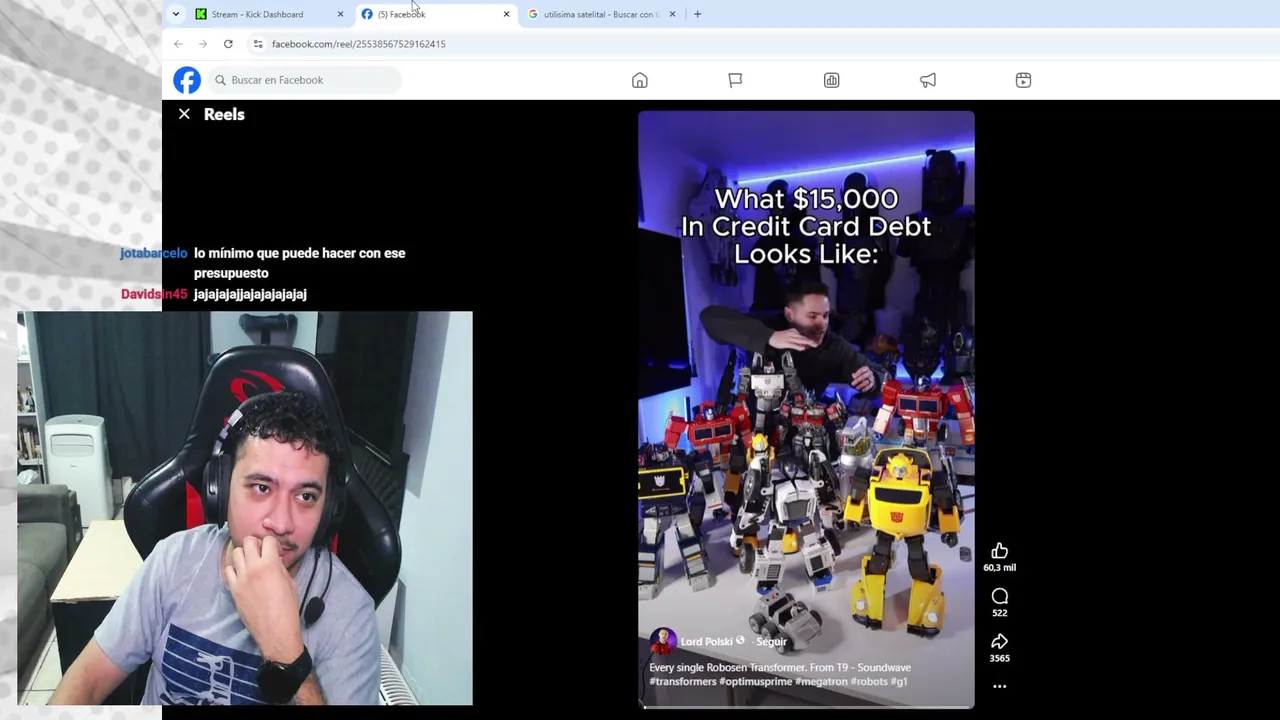
Task: Open Pages via the flag icon
Action: point(735,80)
